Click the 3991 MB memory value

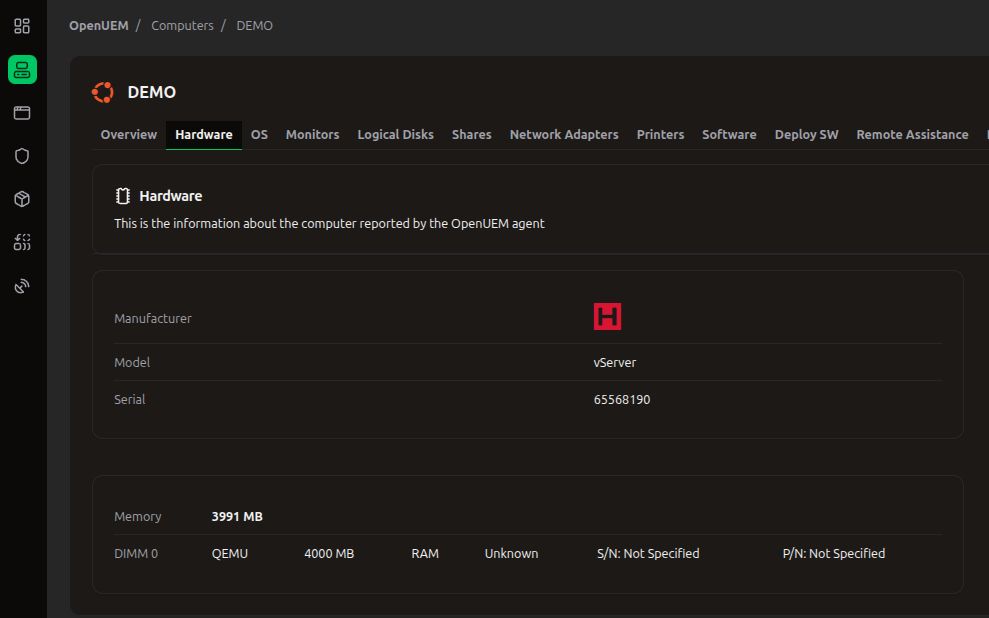(x=237, y=516)
